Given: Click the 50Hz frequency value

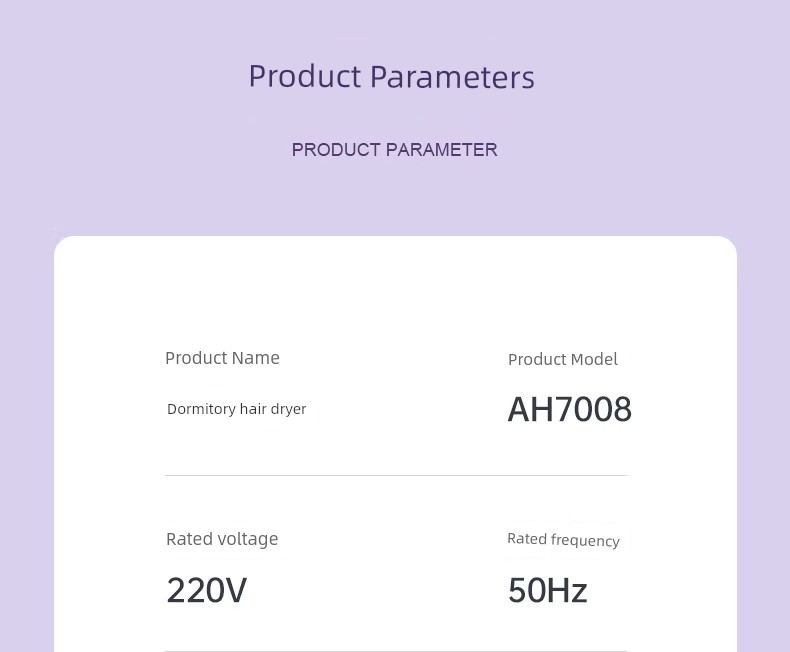Looking at the screenshot, I should [x=548, y=590].
